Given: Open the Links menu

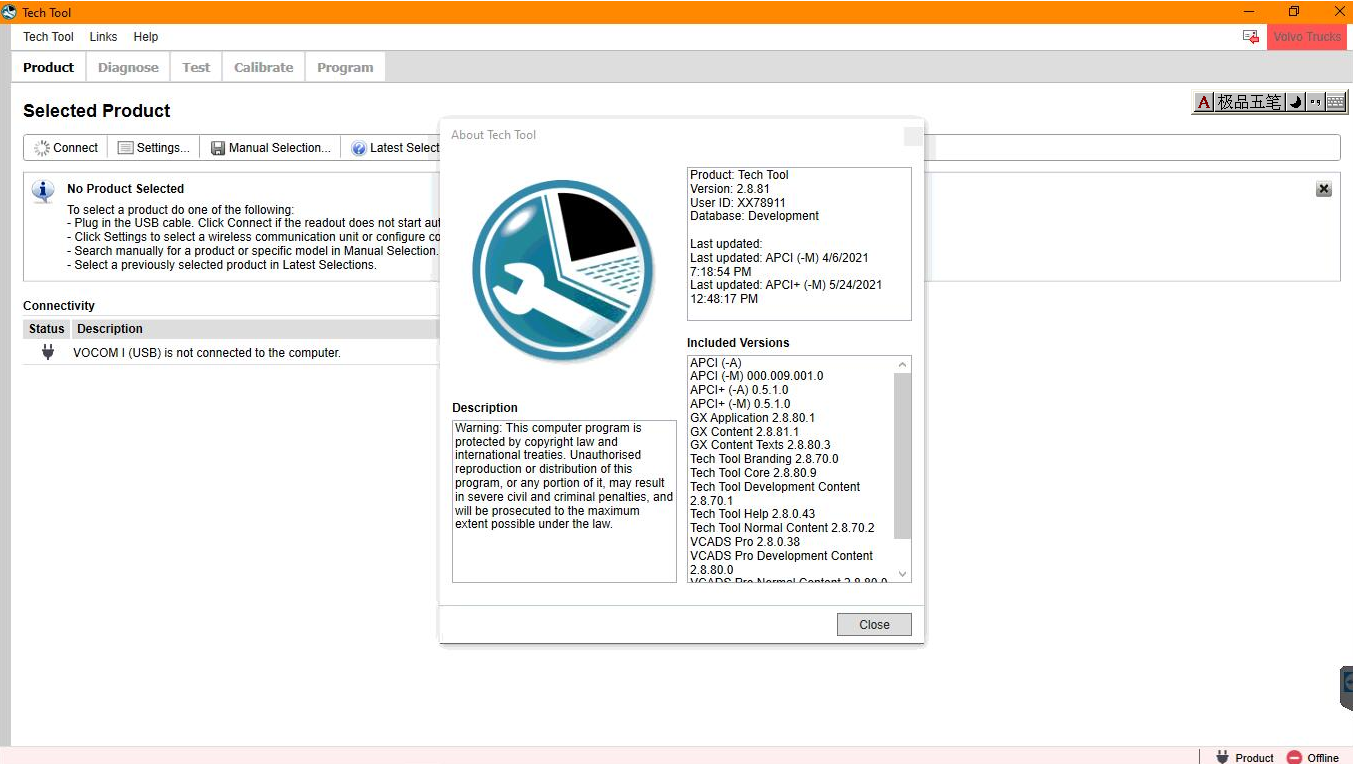Looking at the screenshot, I should coord(103,36).
